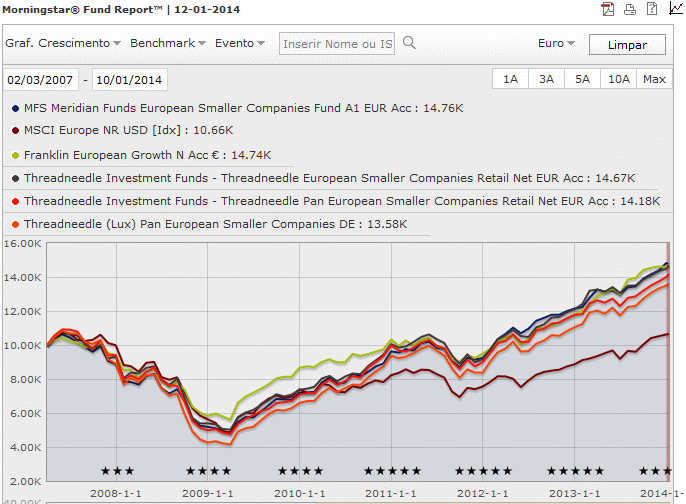Click the MFS Meridian navy legend dot

coord(15,108)
